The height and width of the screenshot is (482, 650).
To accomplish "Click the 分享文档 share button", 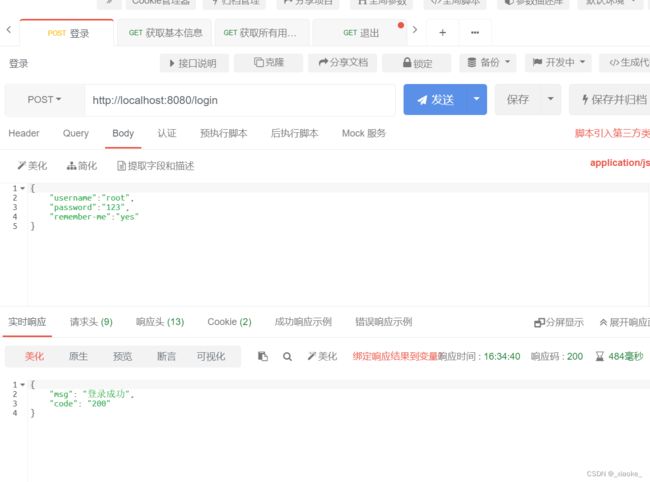I will point(342,63).
